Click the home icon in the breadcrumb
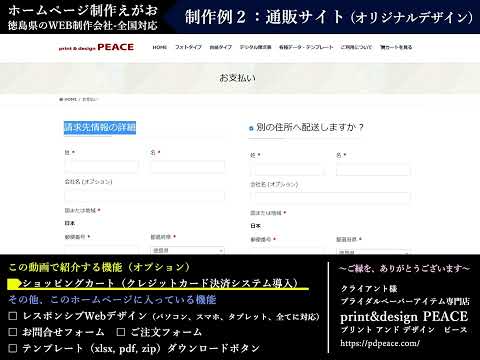The width and height of the screenshot is (480, 360). point(61,99)
